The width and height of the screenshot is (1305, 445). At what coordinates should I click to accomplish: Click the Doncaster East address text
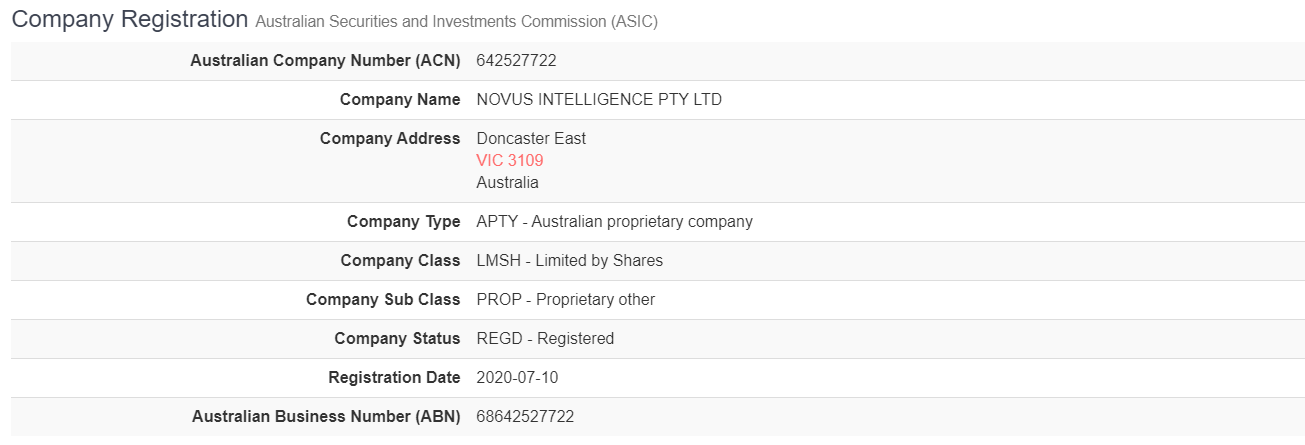pyautogui.click(x=531, y=138)
